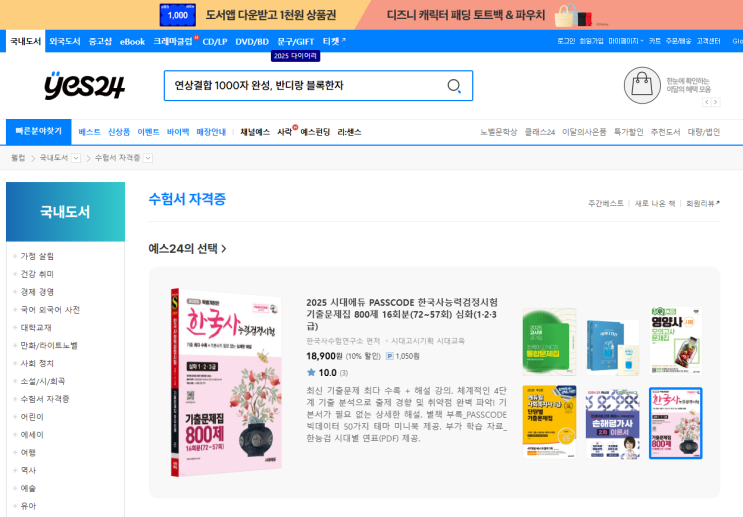
Task: Open 고객센터 in the top bar
Action: tap(708, 41)
